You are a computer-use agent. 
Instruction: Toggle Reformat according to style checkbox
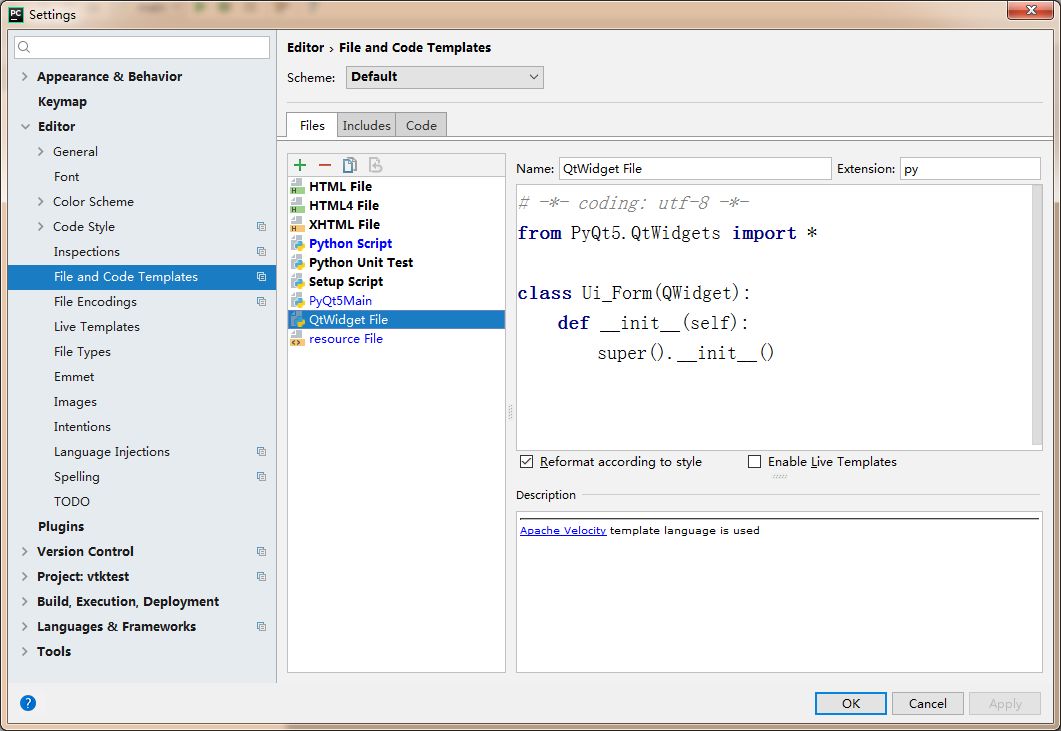[526, 462]
